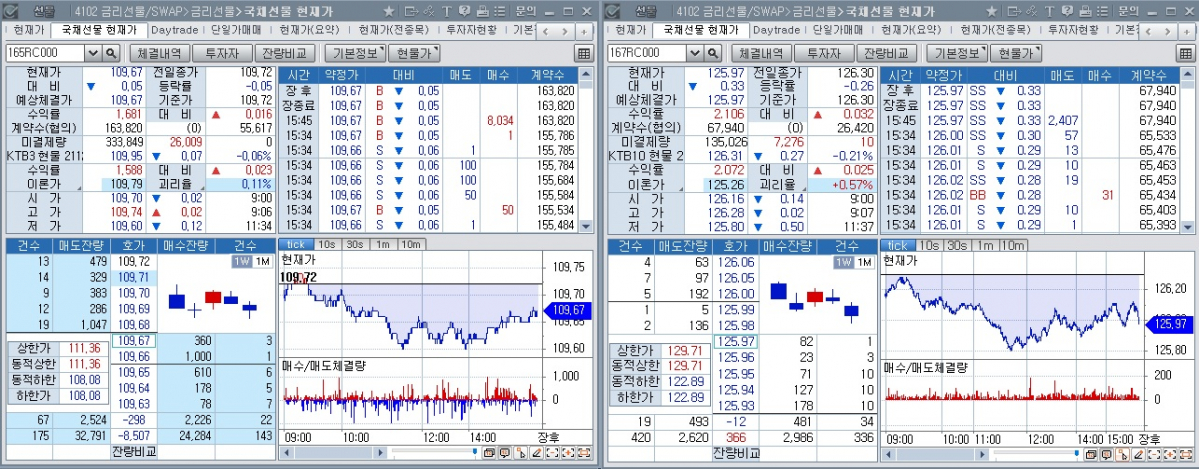The width and height of the screenshot is (1199, 469).
Task: Open 투자자현황 tab in right window
Action: (x=1073, y=31)
